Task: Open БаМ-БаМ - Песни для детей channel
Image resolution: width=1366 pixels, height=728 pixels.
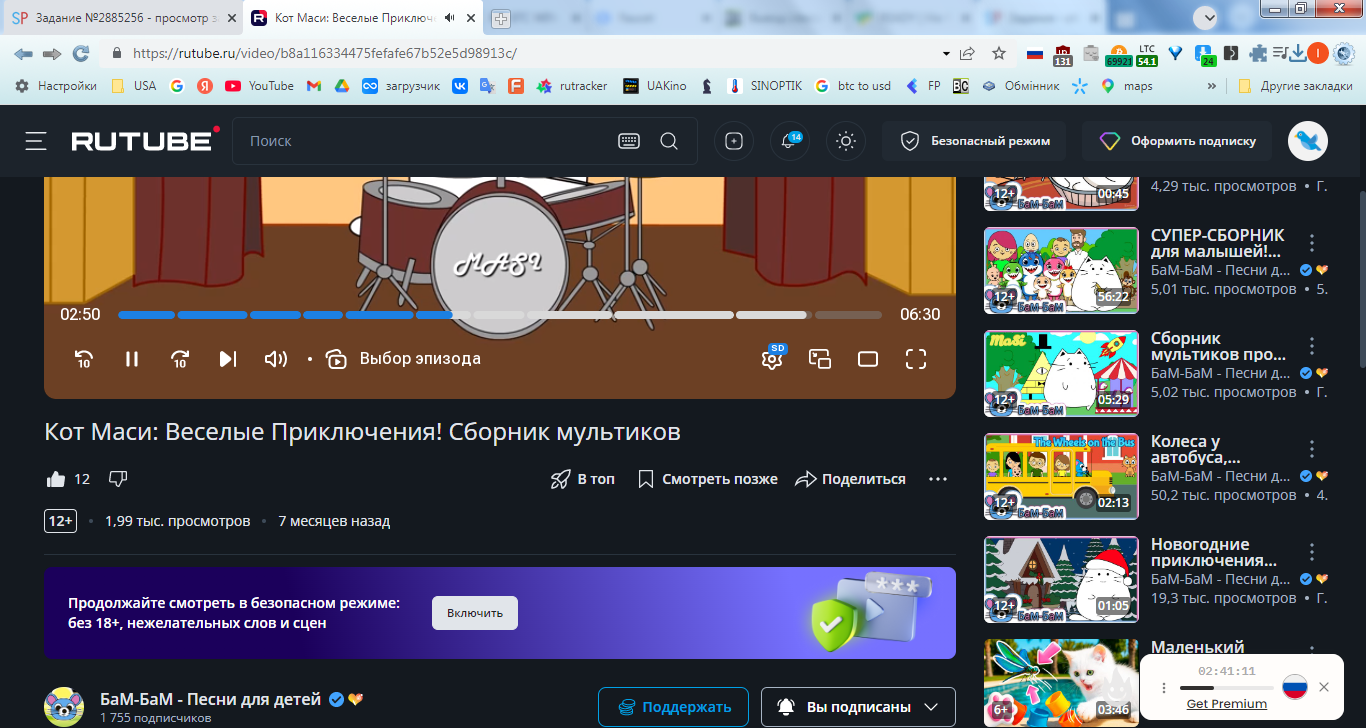Action: coord(210,699)
